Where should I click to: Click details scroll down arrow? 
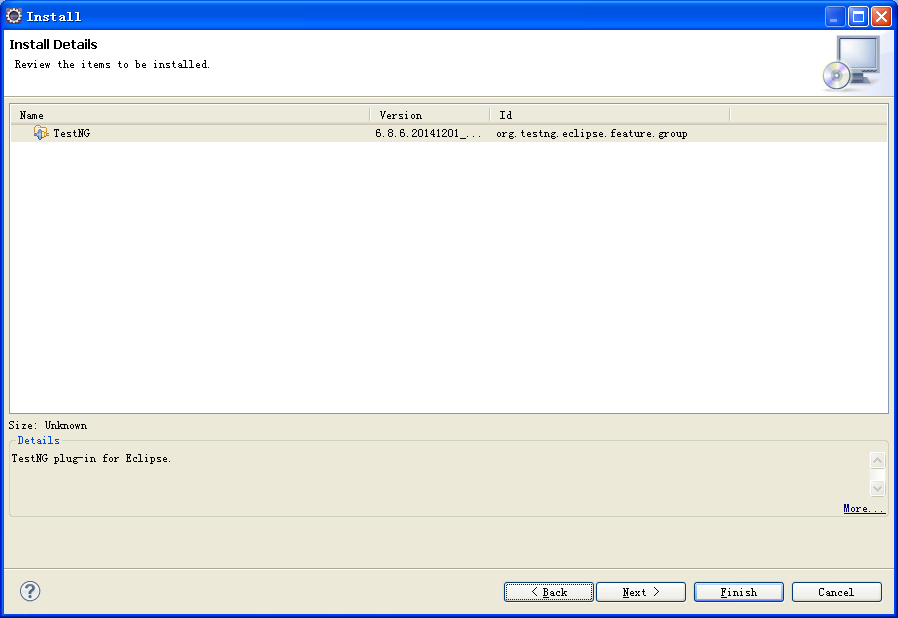(877, 488)
